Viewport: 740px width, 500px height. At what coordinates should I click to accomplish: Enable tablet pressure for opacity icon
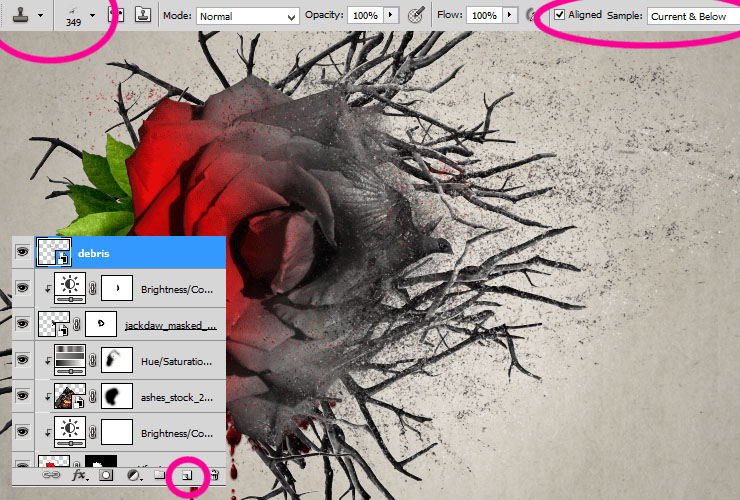[416, 15]
